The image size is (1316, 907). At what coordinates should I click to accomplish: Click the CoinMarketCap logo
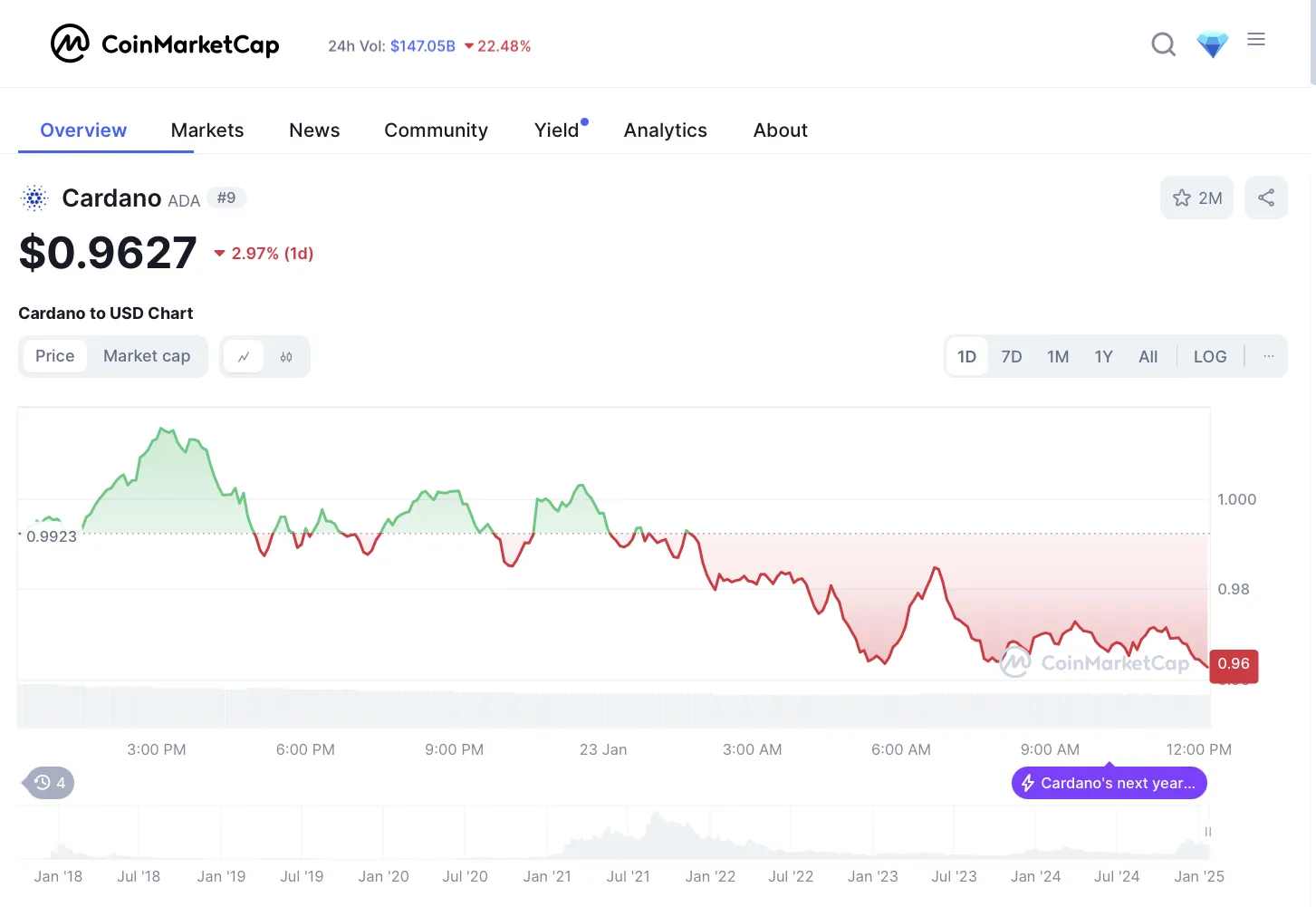coord(165,43)
